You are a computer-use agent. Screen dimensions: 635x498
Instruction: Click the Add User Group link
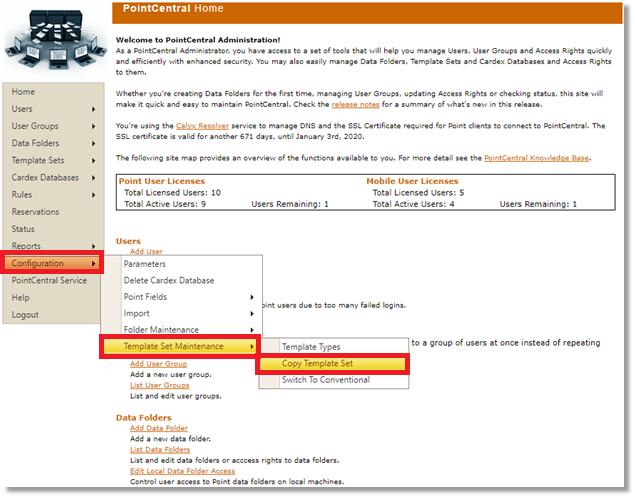click(x=158, y=364)
